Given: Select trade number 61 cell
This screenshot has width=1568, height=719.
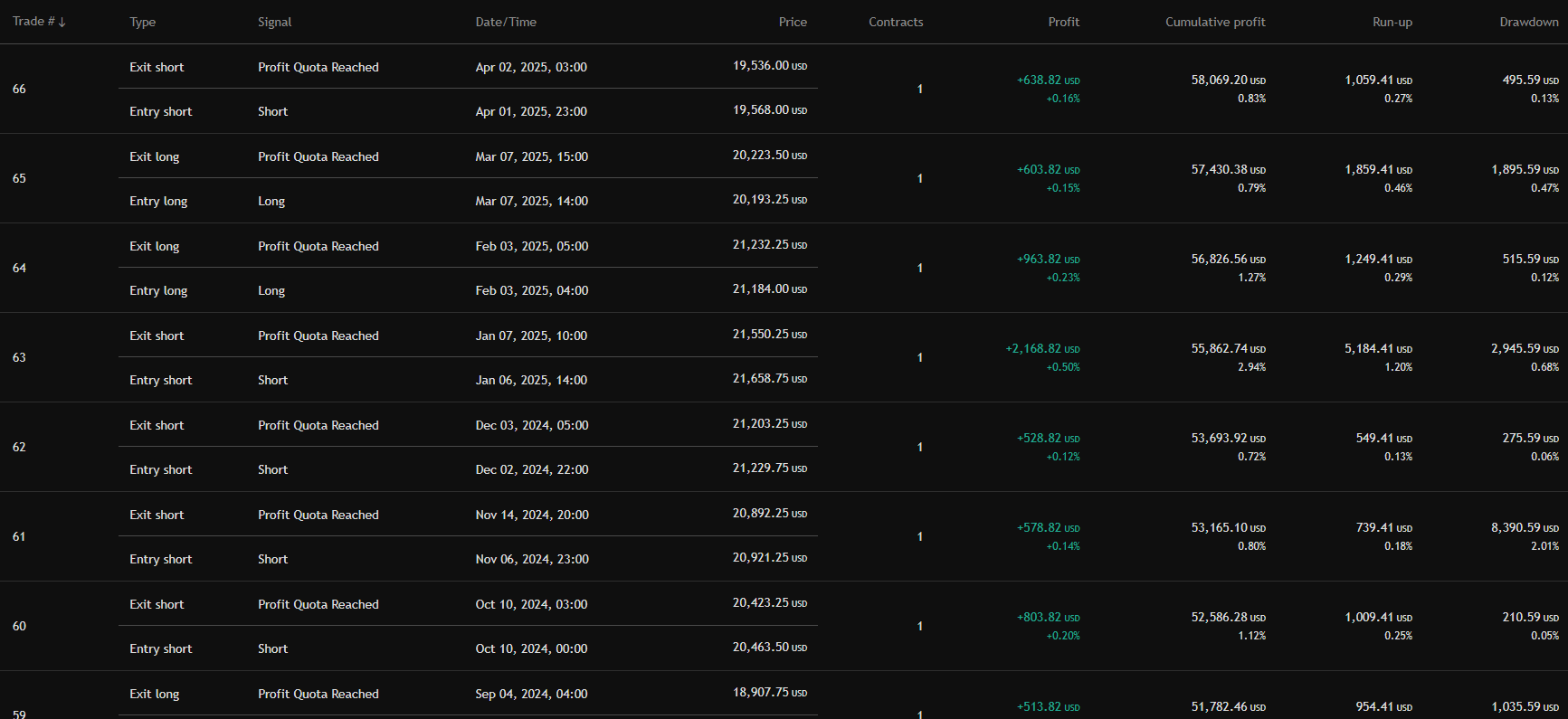Looking at the screenshot, I should (x=19, y=536).
